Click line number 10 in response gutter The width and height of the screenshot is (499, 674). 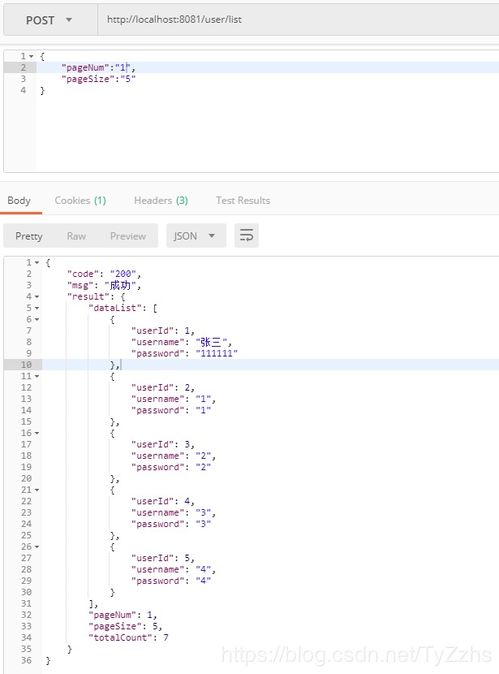[x=26, y=365]
